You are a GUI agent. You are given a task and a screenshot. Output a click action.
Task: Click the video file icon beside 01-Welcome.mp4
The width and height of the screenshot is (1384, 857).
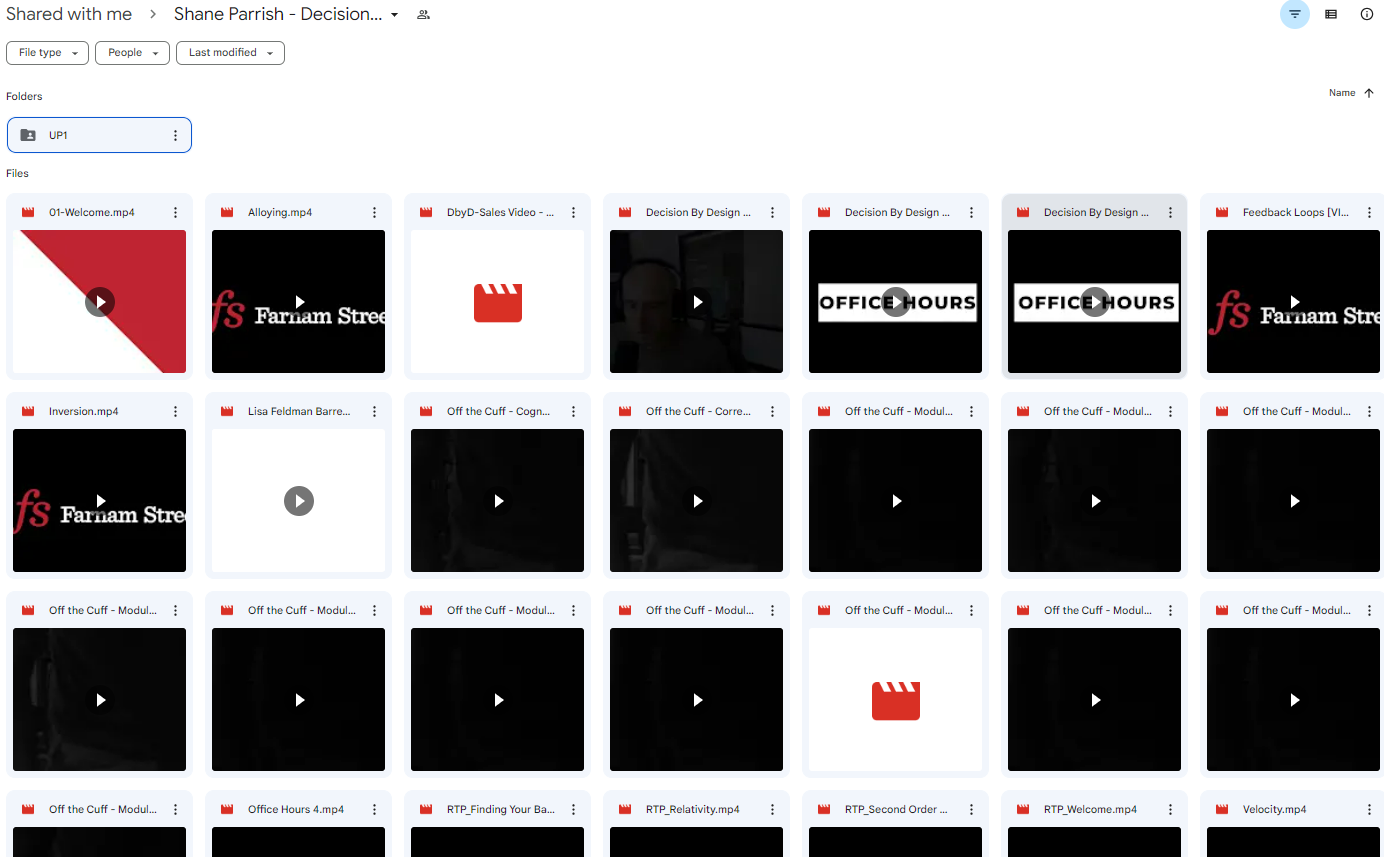(x=28, y=213)
